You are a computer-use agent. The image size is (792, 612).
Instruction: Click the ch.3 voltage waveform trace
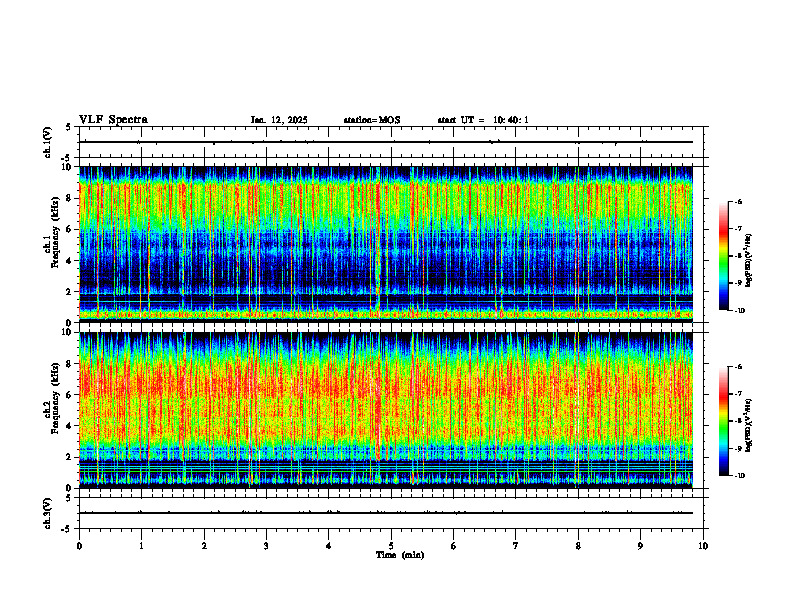pyautogui.click(x=386, y=513)
